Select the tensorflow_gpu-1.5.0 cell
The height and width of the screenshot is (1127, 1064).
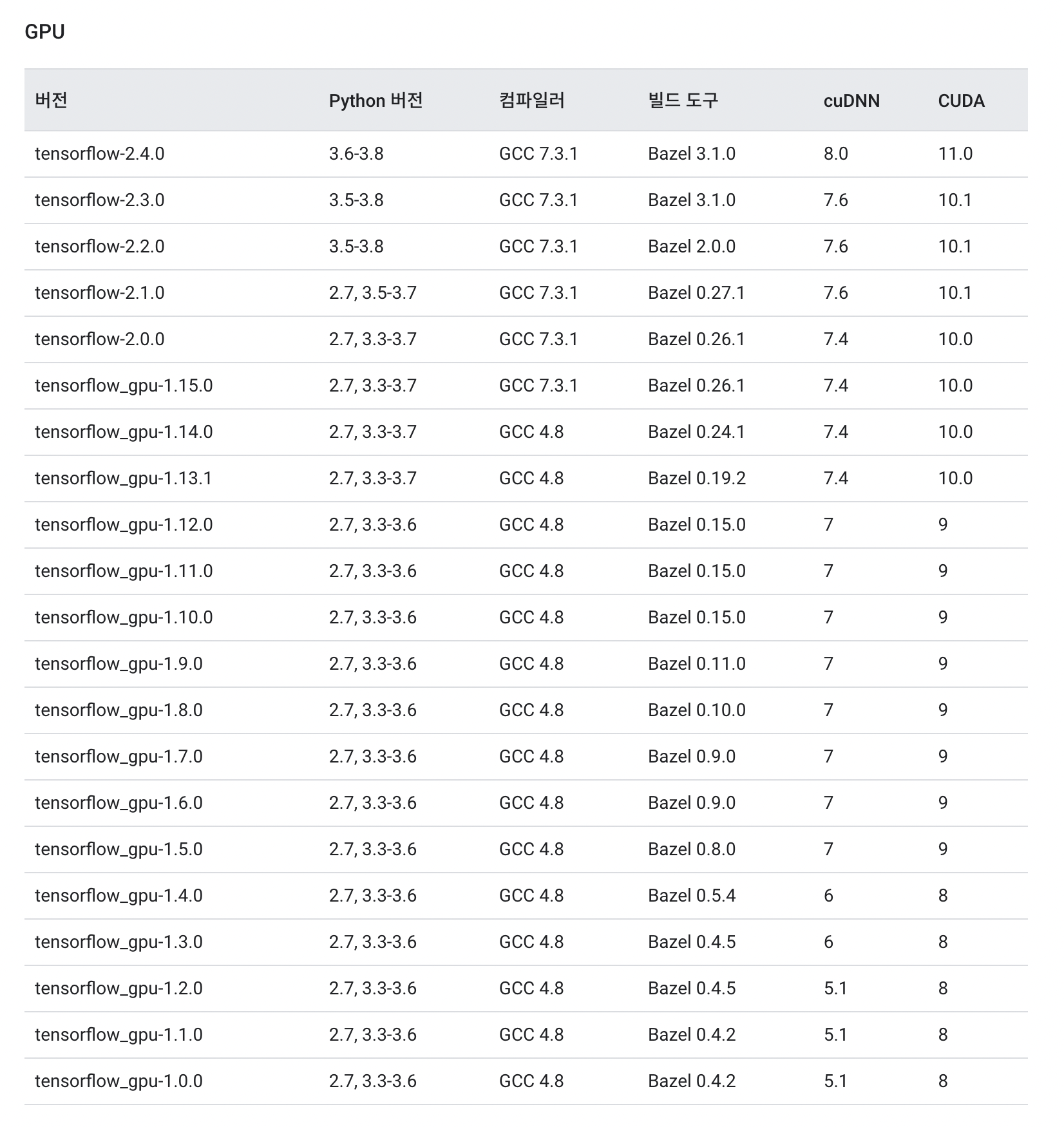point(119,849)
